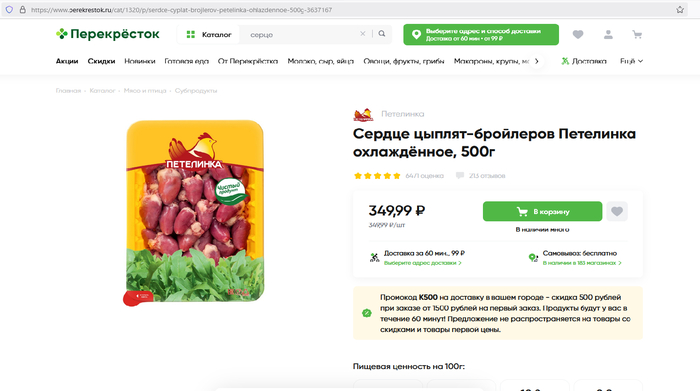
Task: Click the chicken hearts product image
Action: pos(195,213)
